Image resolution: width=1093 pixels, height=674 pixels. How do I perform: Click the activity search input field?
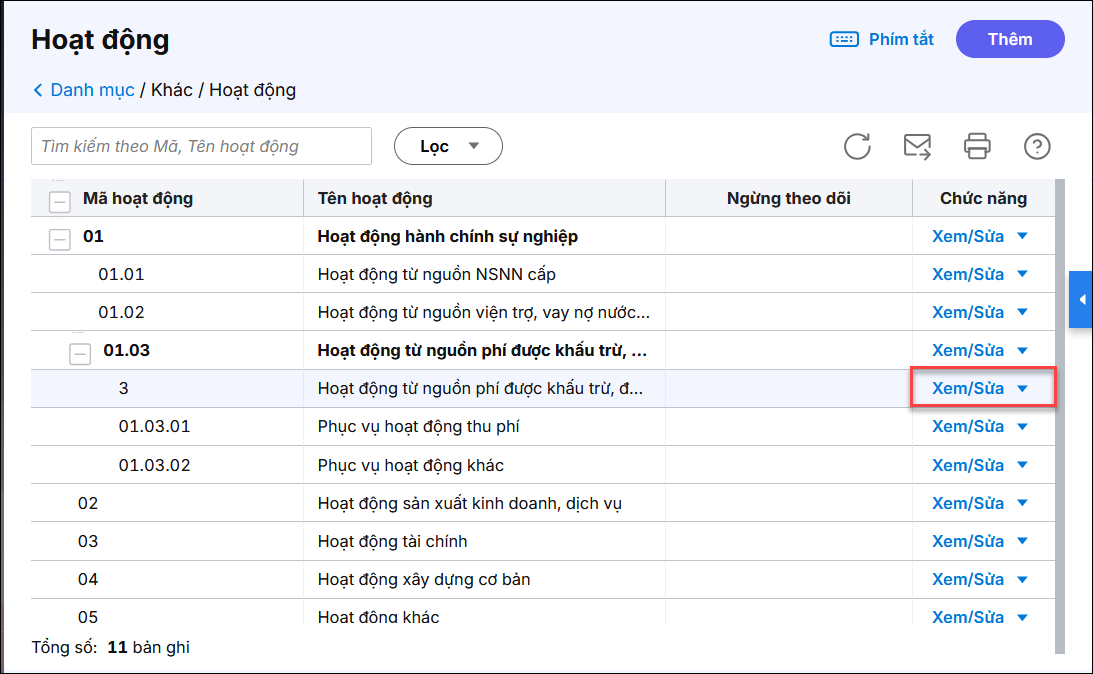201,146
